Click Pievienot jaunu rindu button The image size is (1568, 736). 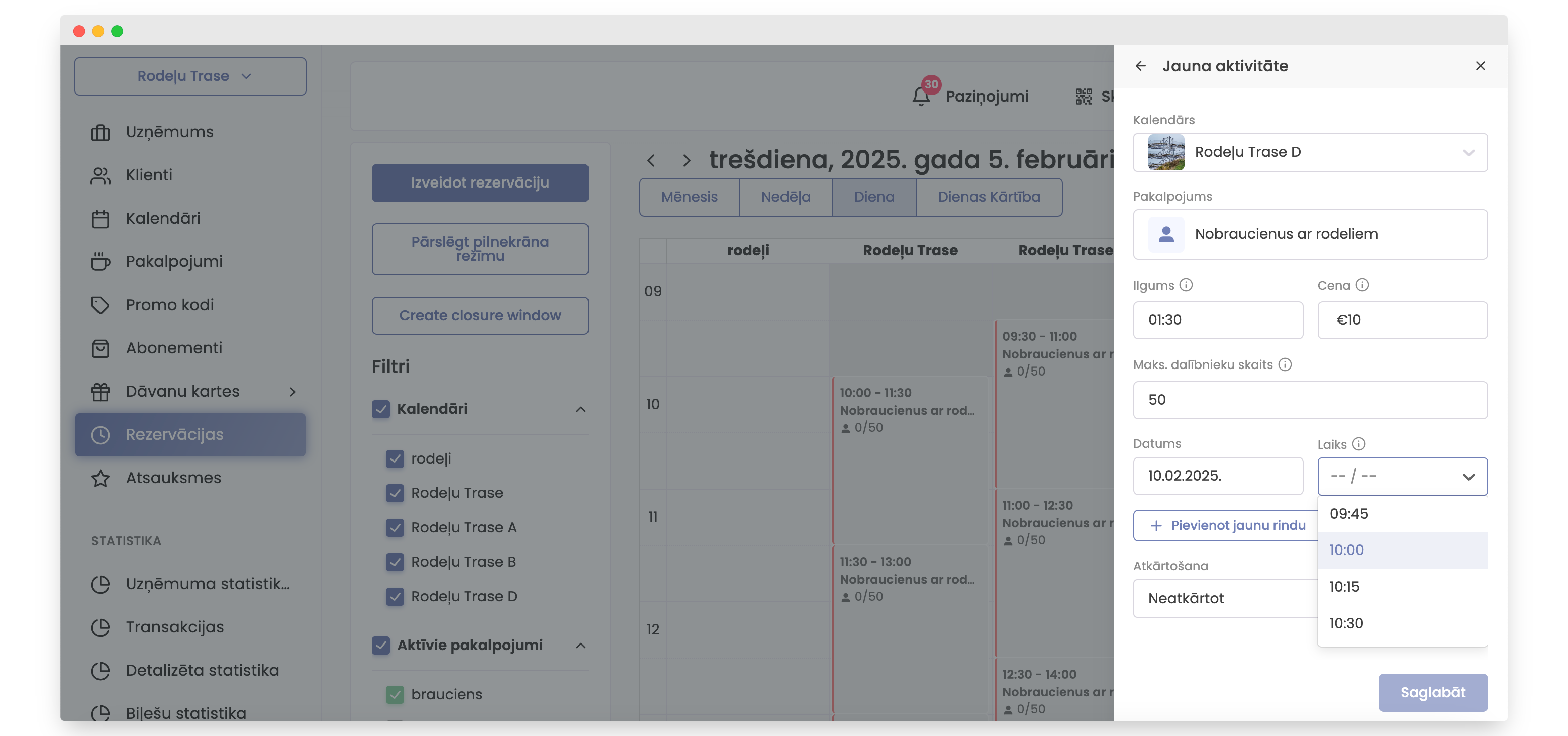click(x=1227, y=525)
